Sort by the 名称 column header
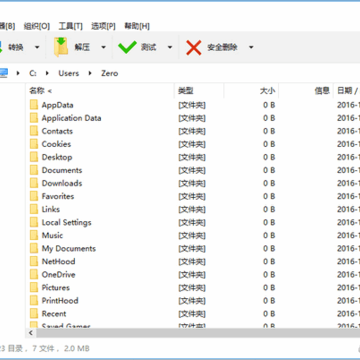 click(x=100, y=91)
